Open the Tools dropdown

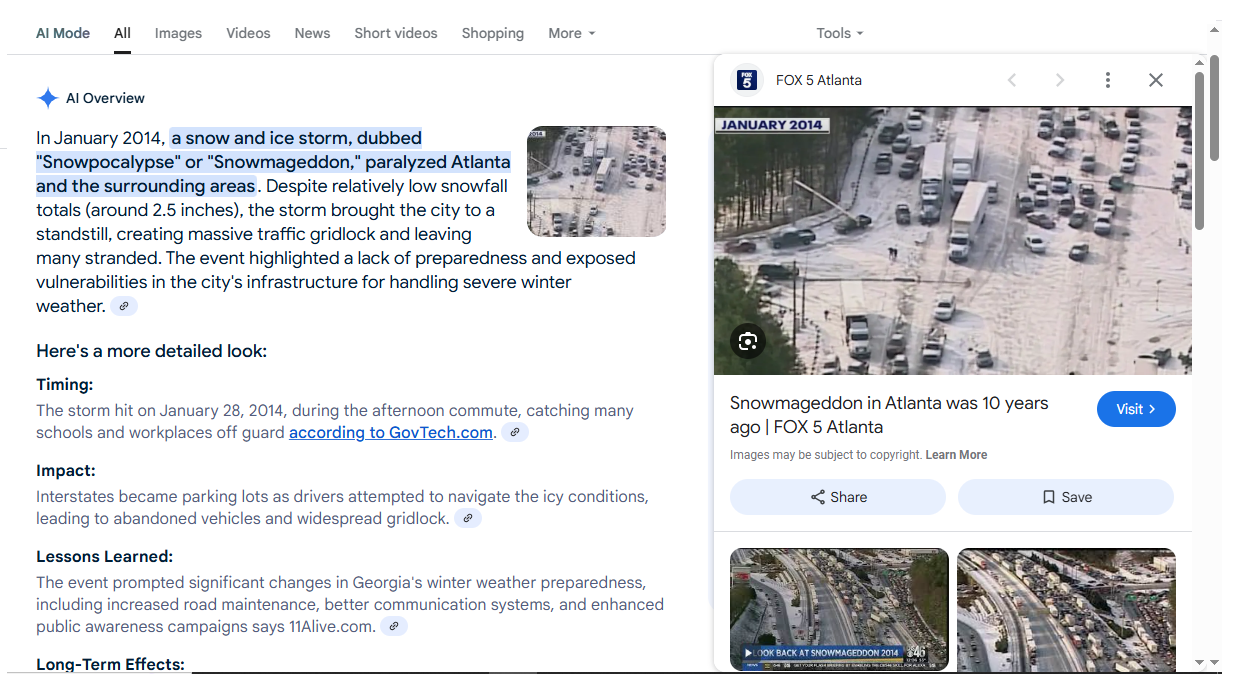[840, 33]
